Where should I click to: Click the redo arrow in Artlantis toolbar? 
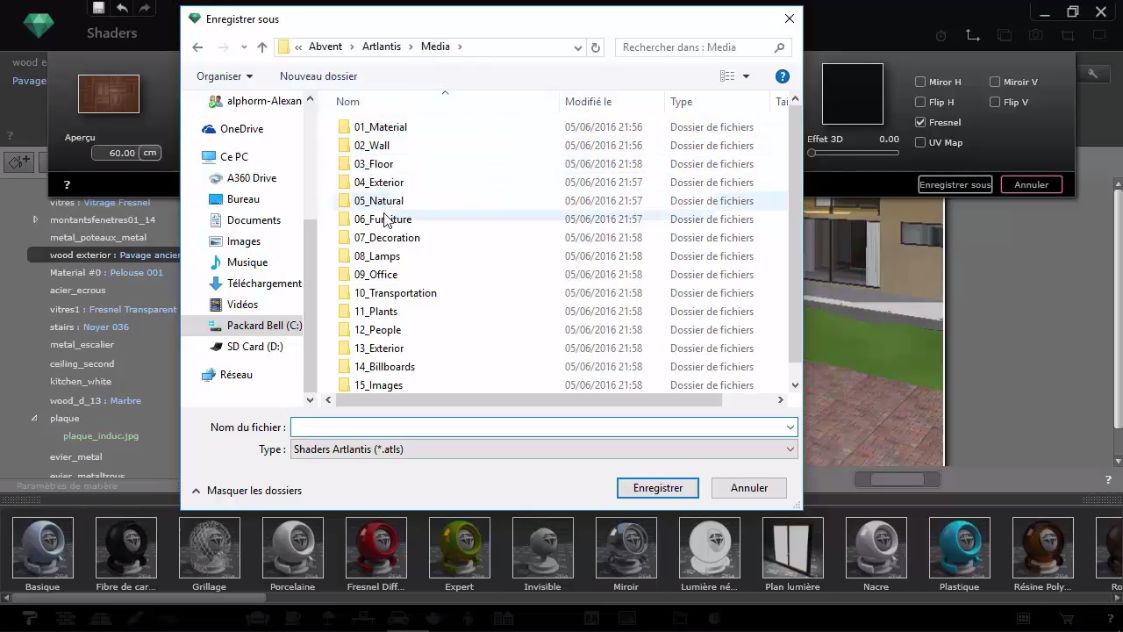(145, 8)
